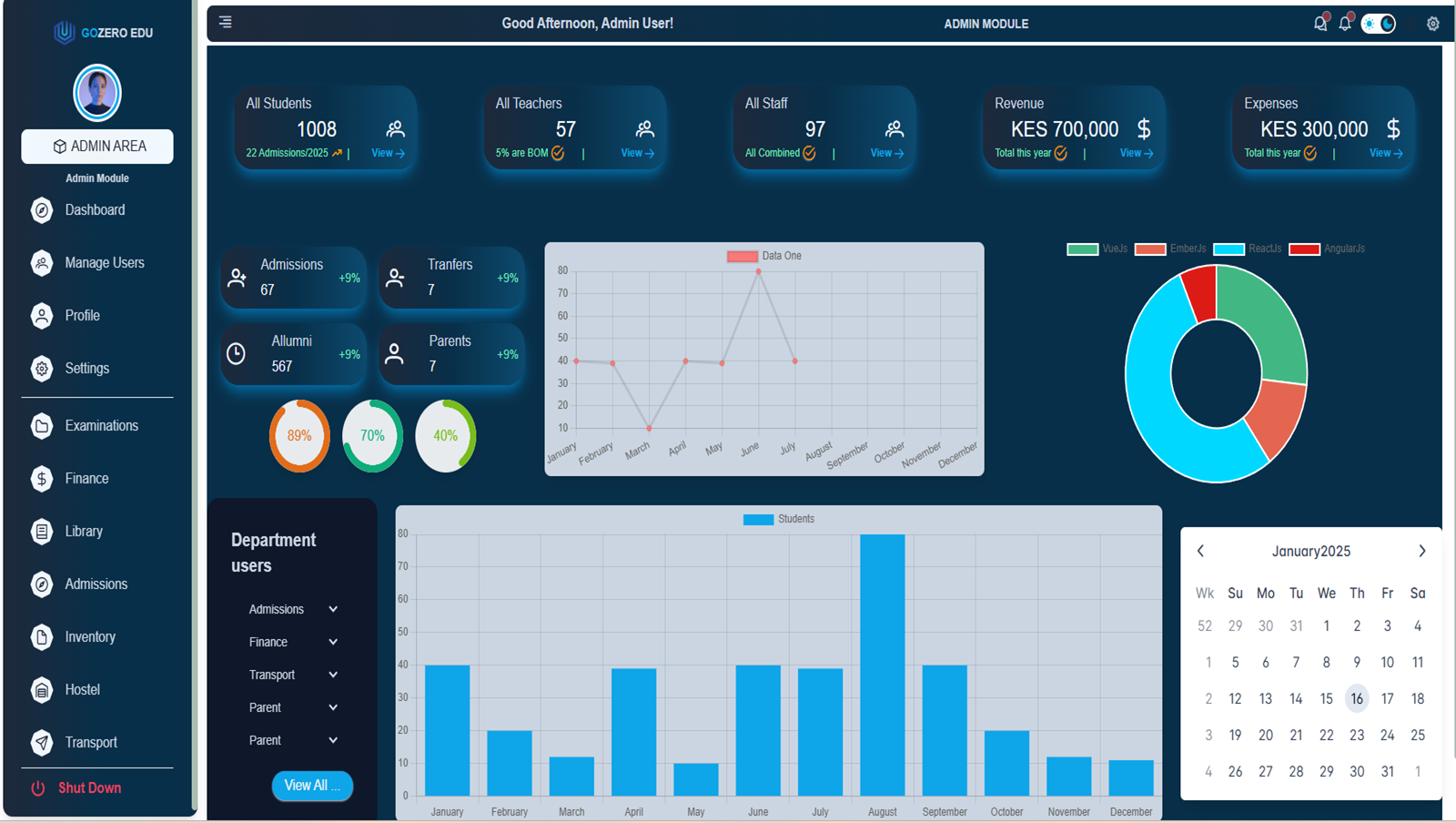The height and width of the screenshot is (823, 1456).
Task: Click the Examinations sidebar icon
Action: [x=42, y=426]
